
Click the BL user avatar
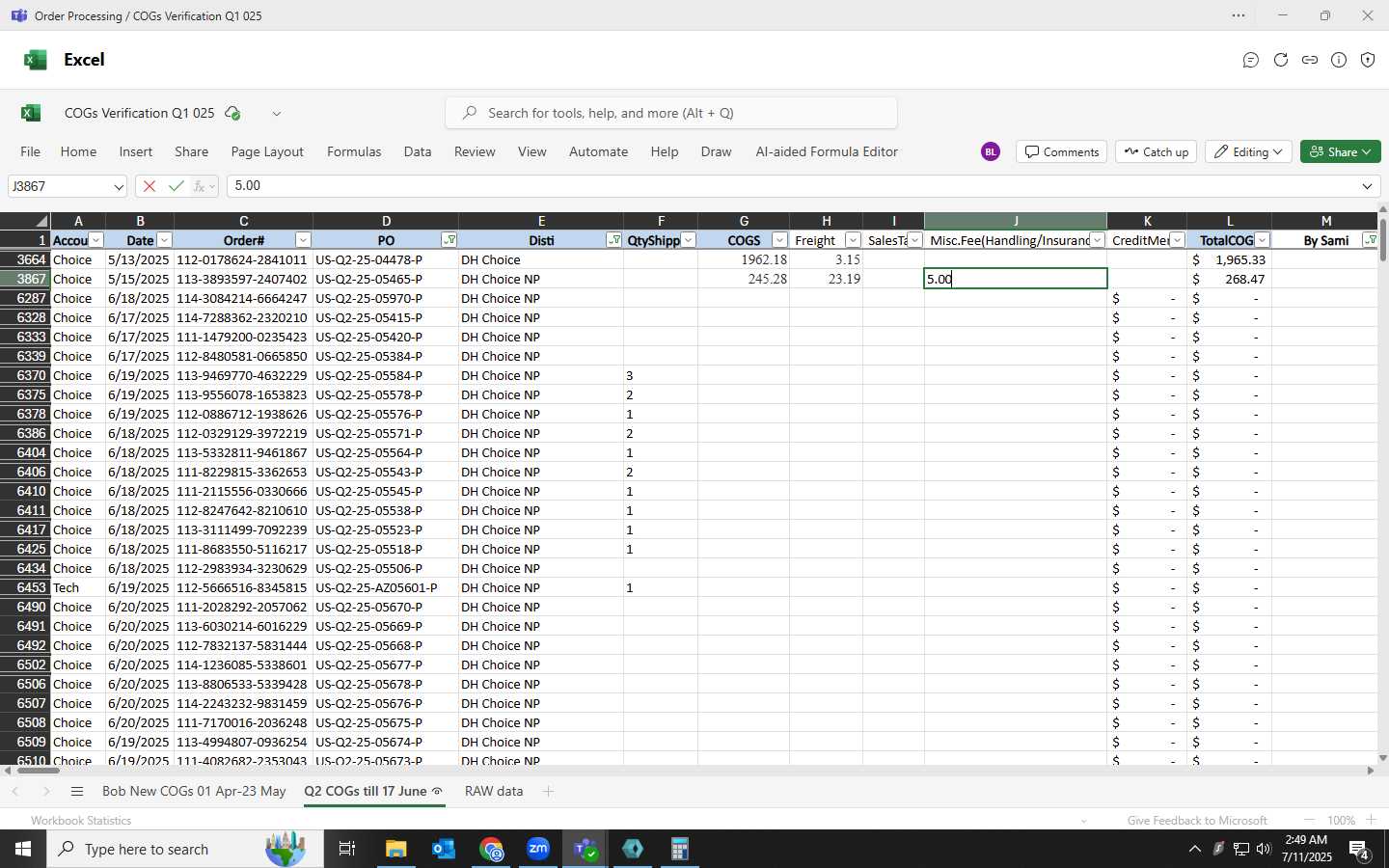[x=991, y=151]
